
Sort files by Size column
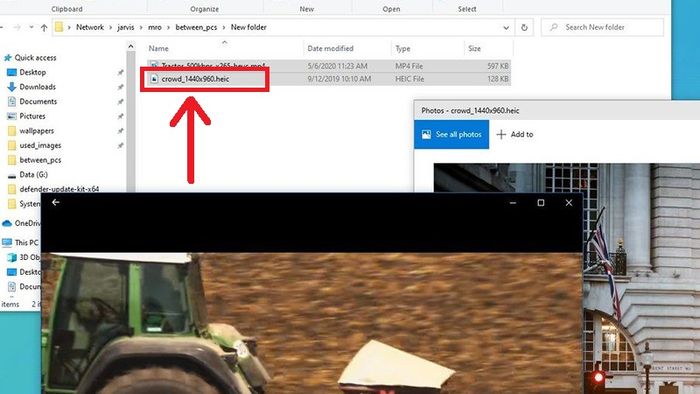click(x=488, y=48)
